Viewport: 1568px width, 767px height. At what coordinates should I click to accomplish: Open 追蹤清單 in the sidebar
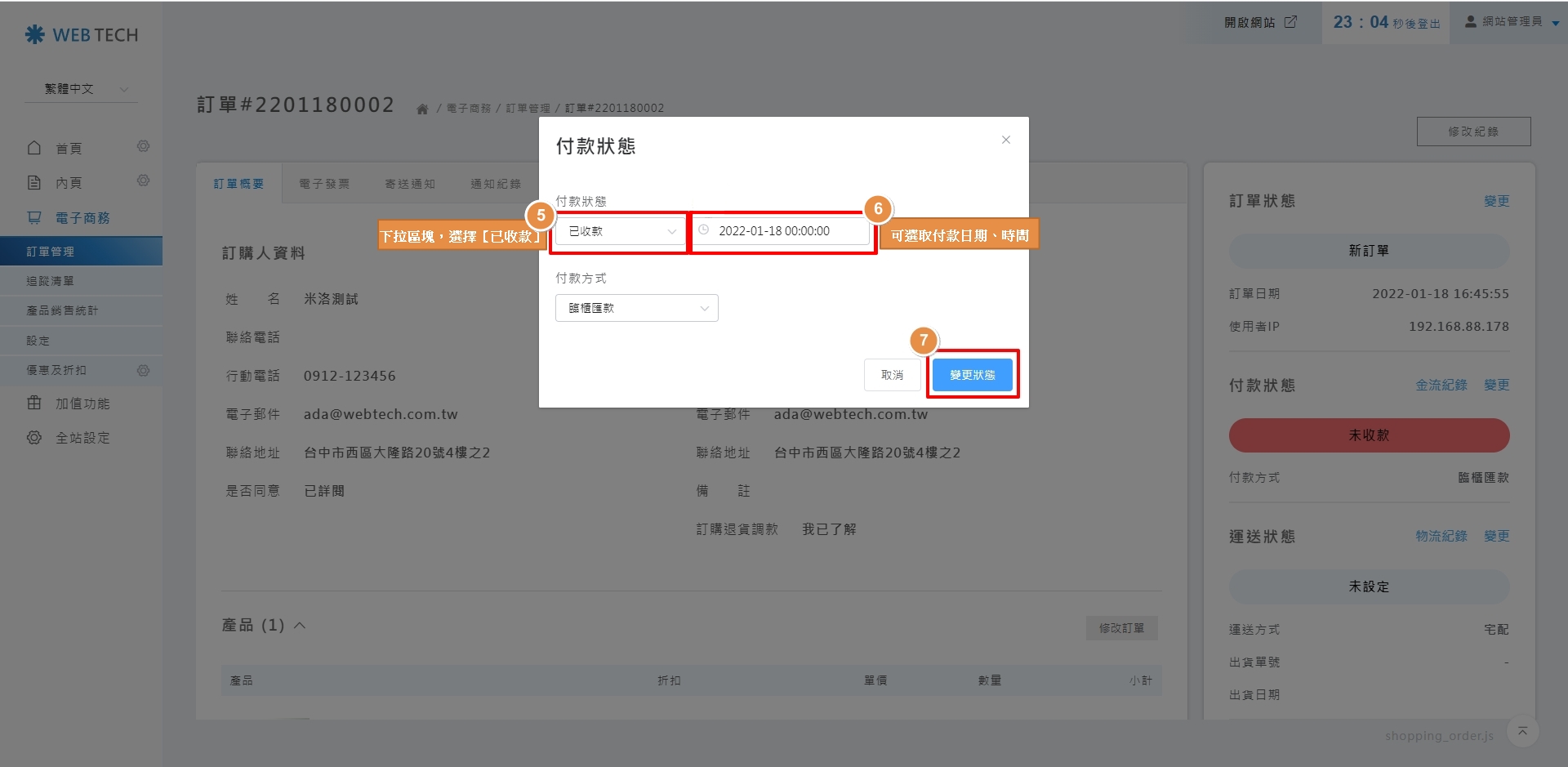tap(51, 281)
